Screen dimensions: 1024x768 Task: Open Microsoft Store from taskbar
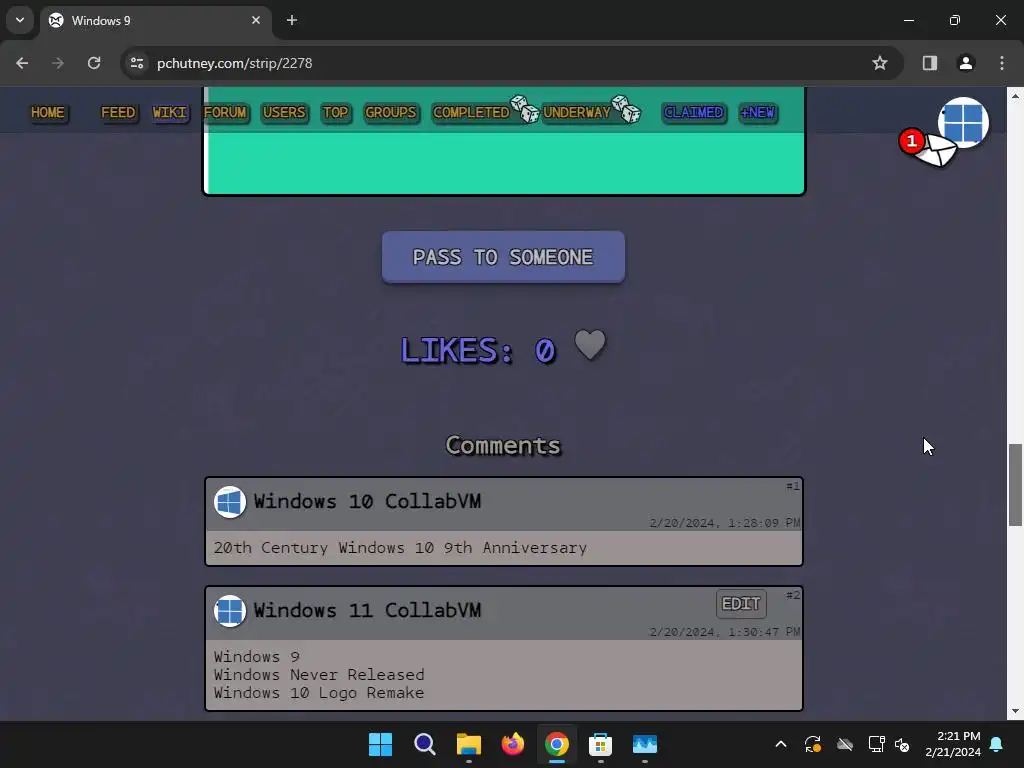(x=600, y=744)
